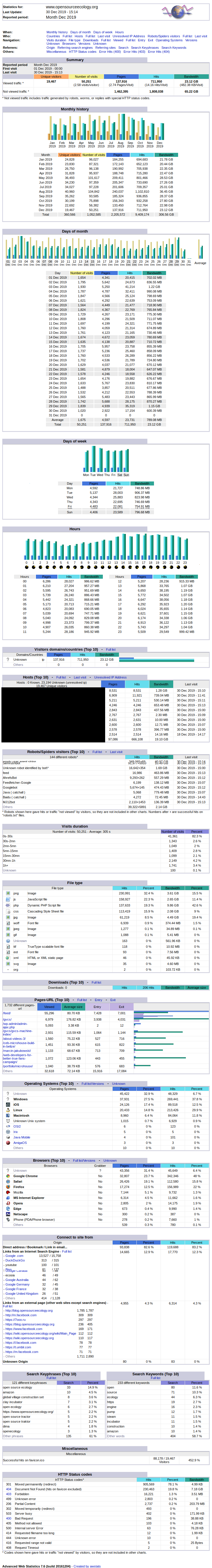
Task: Open Robots/Spiders visitors in navigation
Action: 163,36
